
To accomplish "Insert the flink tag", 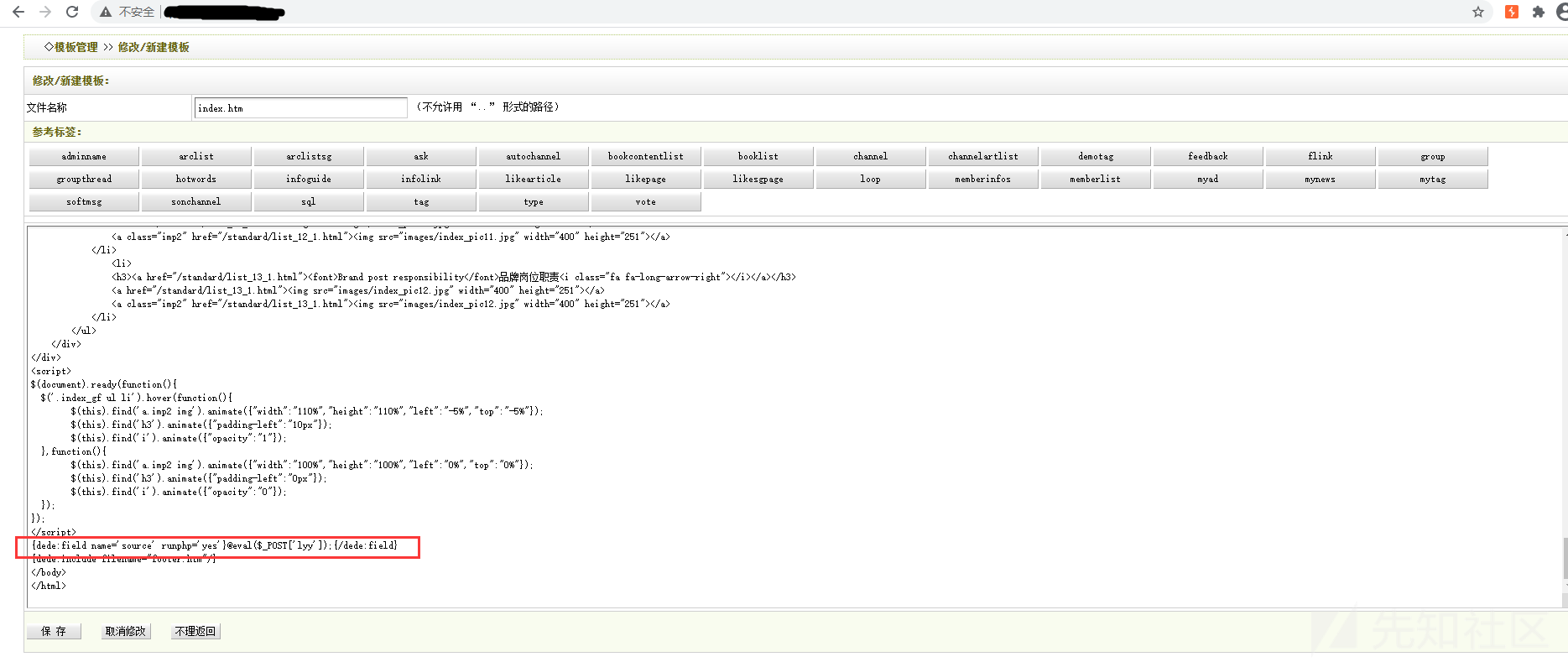I will coord(1321,156).
